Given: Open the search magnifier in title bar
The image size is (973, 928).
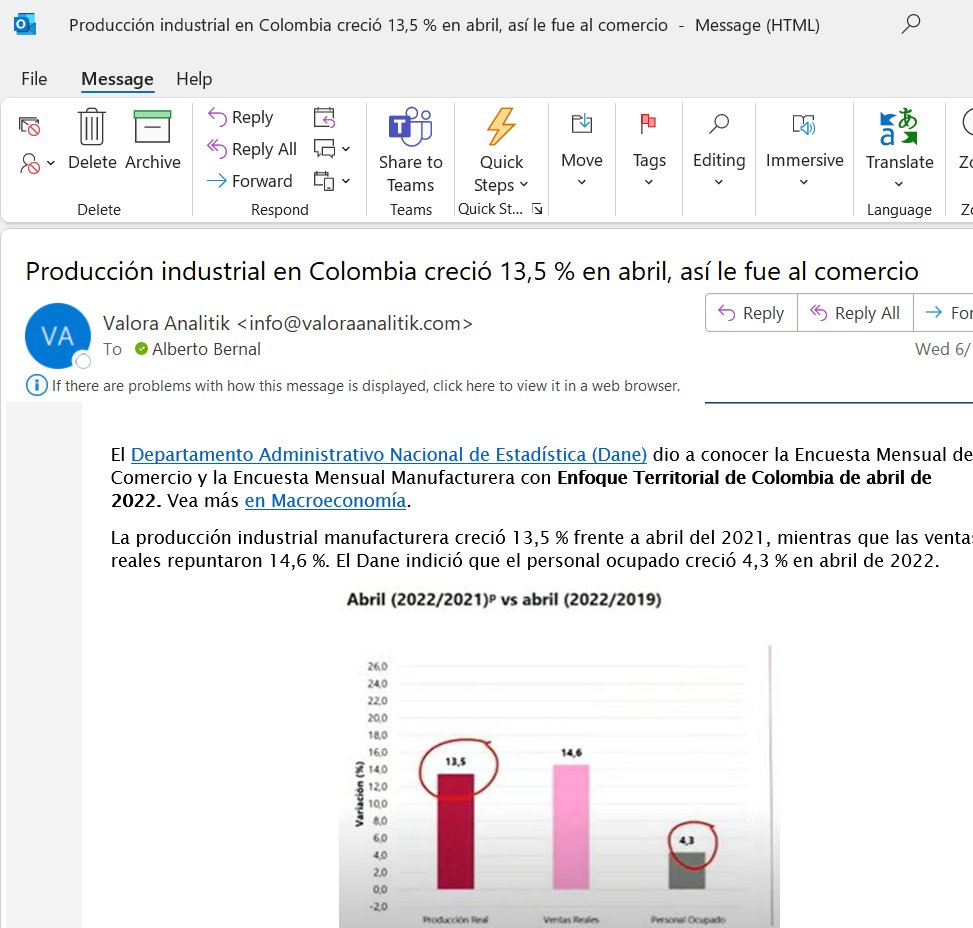Looking at the screenshot, I should (x=910, y=24).
